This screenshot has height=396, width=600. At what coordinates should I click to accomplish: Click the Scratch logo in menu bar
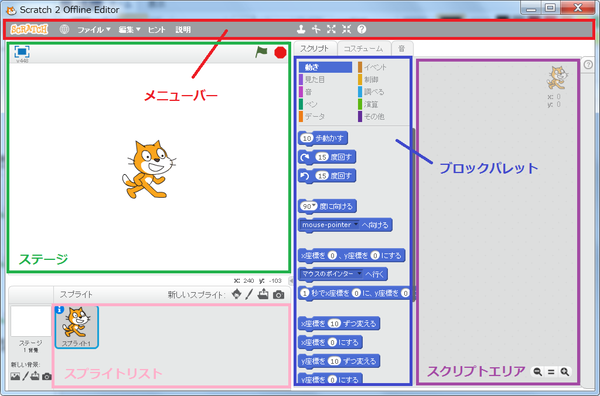29,29
